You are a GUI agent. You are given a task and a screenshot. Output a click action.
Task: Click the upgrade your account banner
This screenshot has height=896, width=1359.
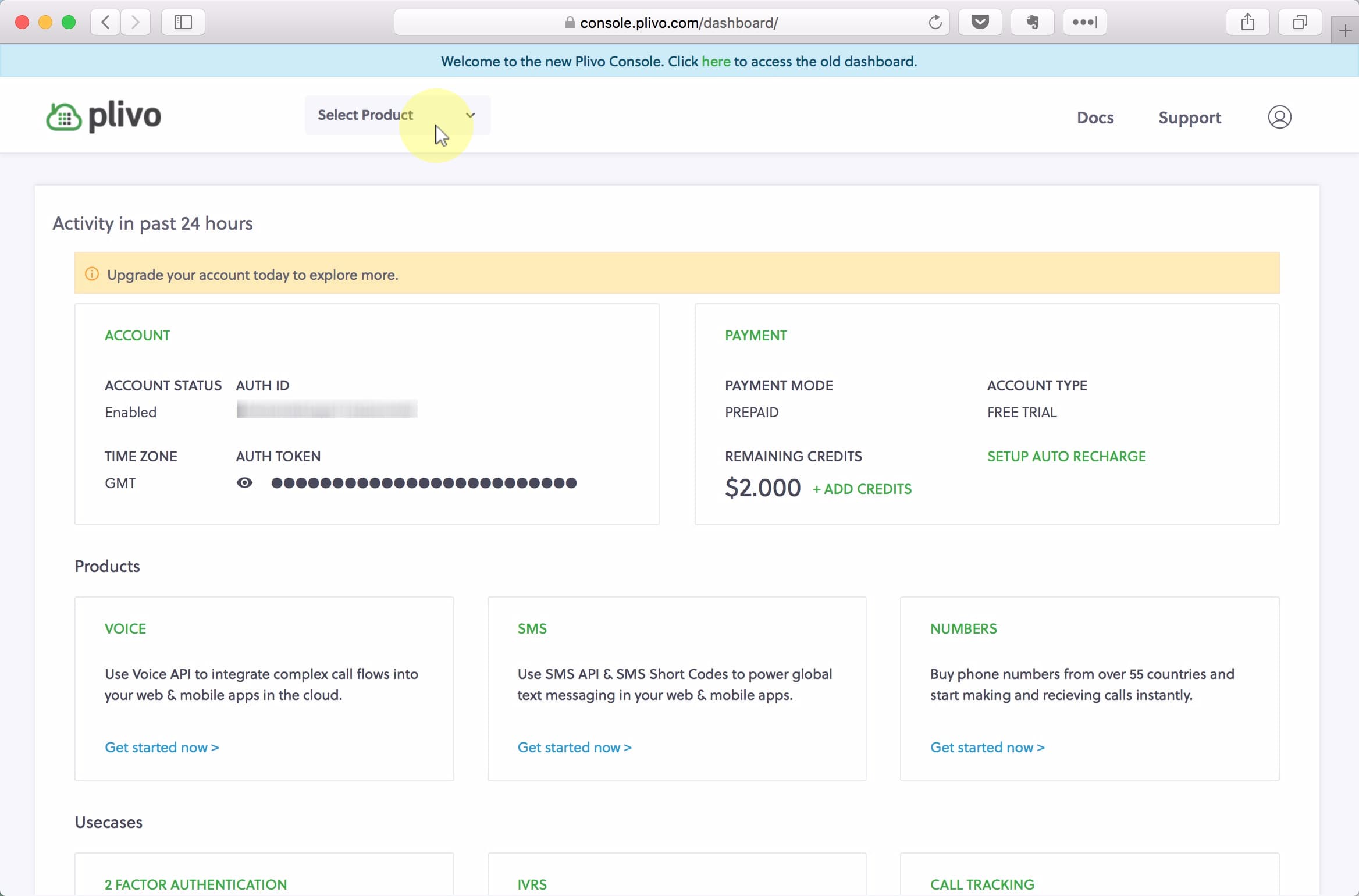(677, 273)
